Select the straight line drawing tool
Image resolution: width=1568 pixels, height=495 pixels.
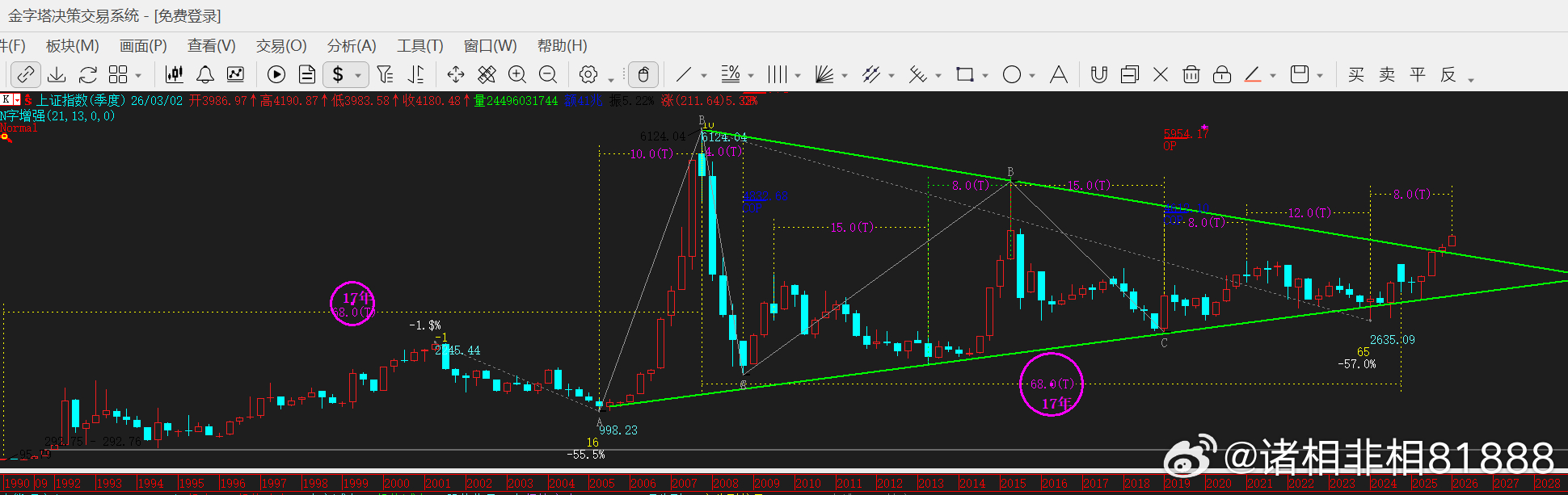[x=684, y=74]
